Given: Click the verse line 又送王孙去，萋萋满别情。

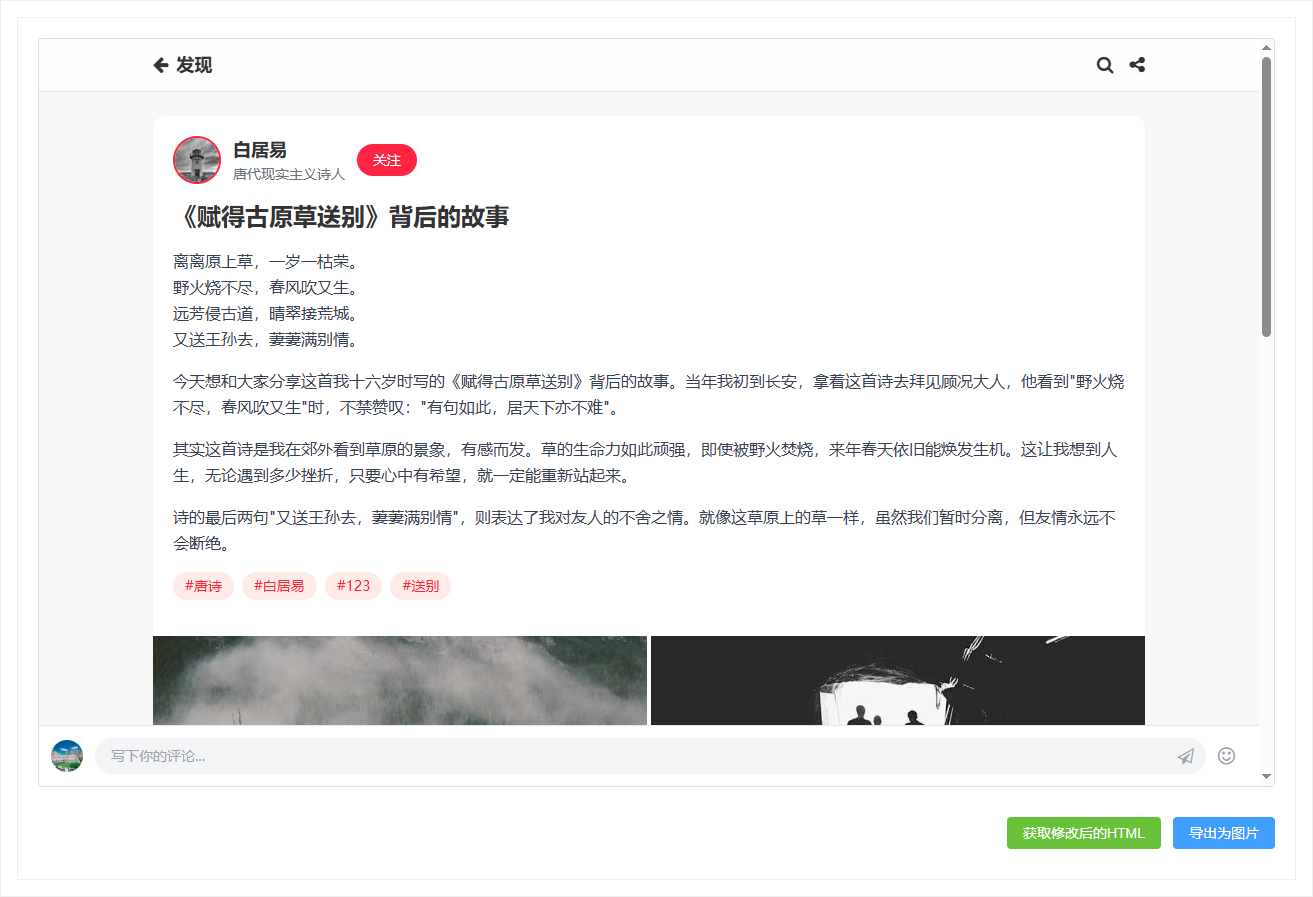Looking at the screenshot, I should point(265,340).
